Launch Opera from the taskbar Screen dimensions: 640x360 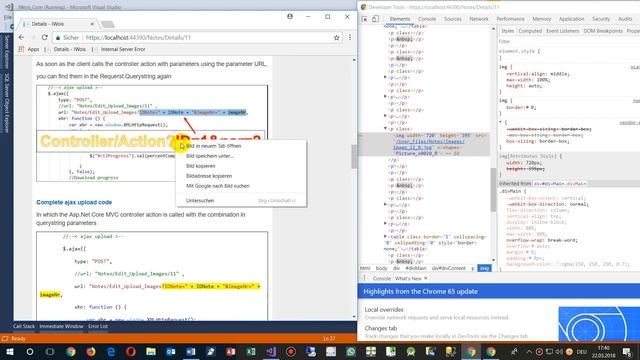(131, 352)
